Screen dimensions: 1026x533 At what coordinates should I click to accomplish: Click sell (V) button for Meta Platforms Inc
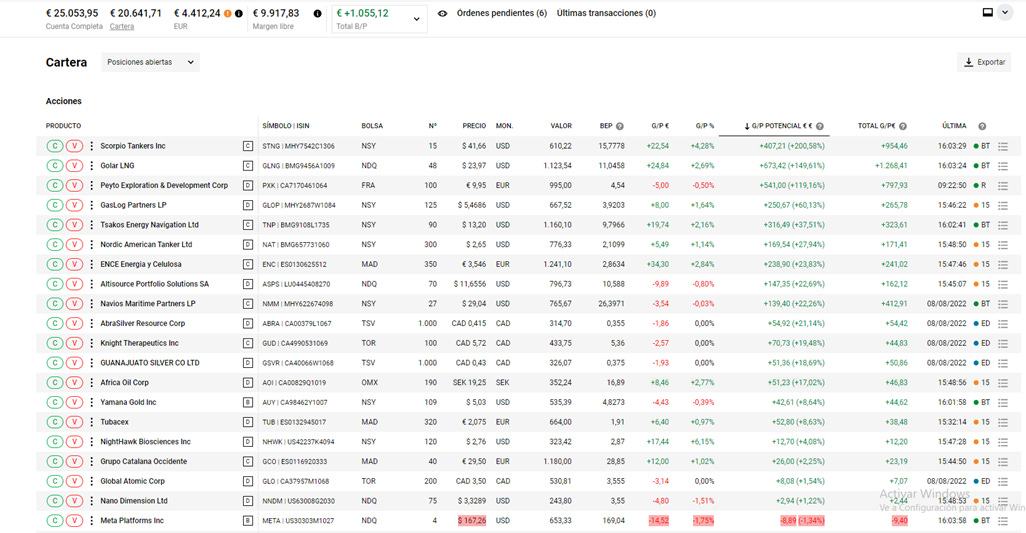[x=75, y=521]
